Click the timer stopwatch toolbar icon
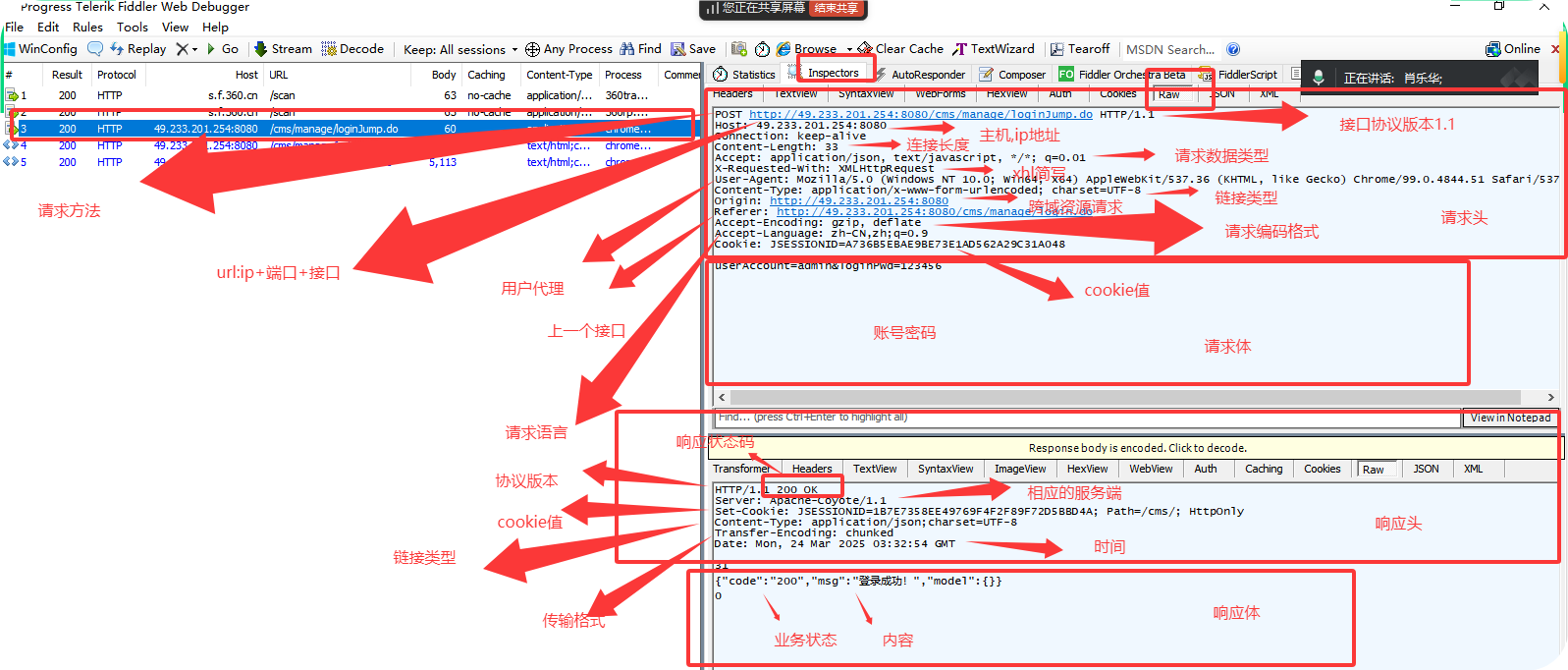 click(x=762, y=49)
